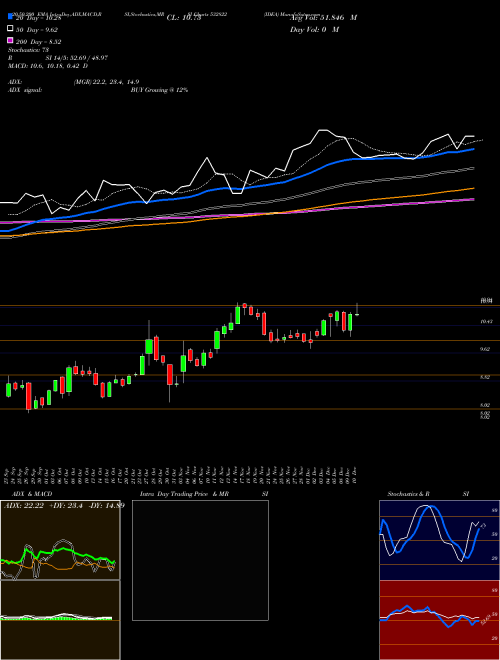
Task: Click the 'ADX signal:' label
Action: 25,90
